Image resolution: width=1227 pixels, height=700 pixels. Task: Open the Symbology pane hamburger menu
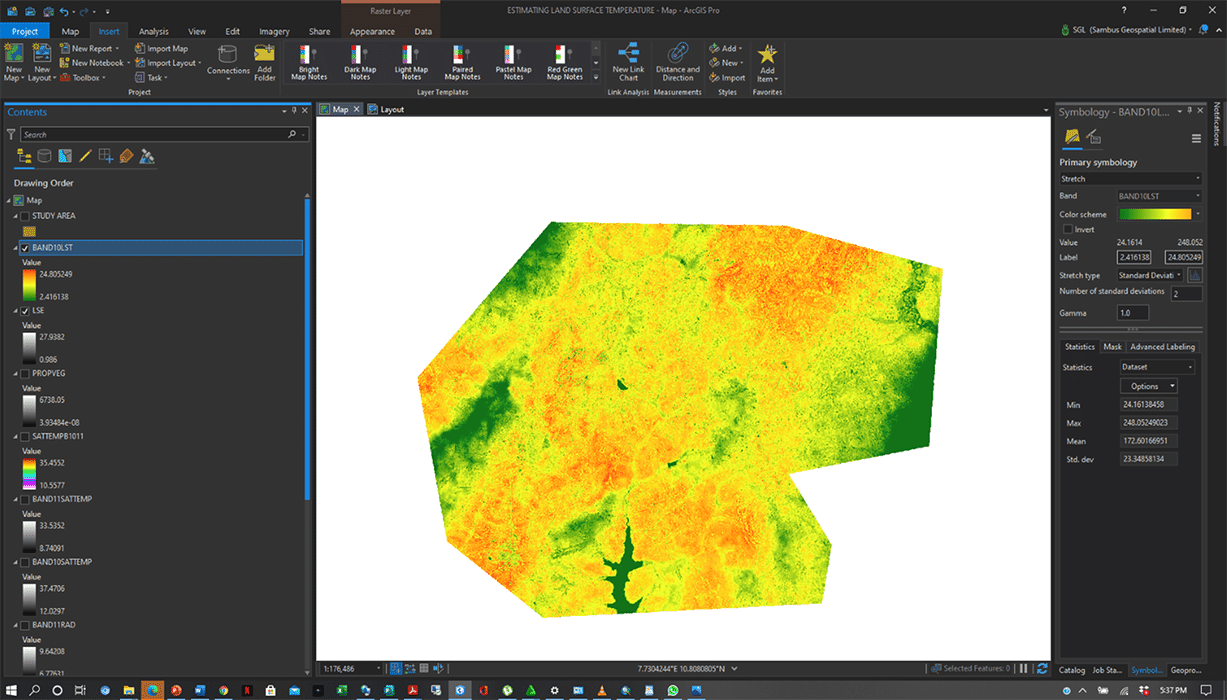[x=1196, y=139]
